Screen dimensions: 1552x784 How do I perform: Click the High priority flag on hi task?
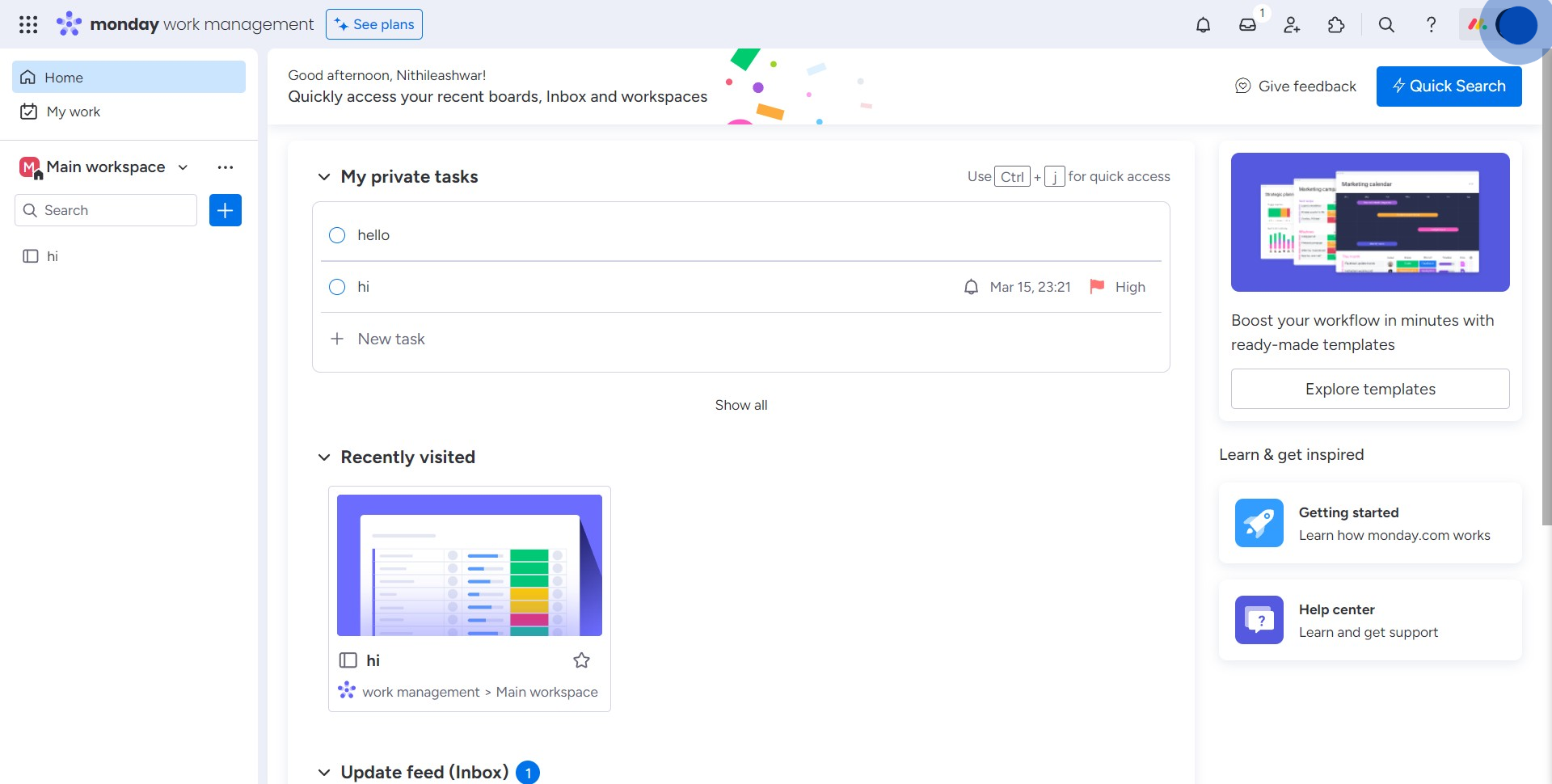pyautogui.click(x=1097, y=287)
